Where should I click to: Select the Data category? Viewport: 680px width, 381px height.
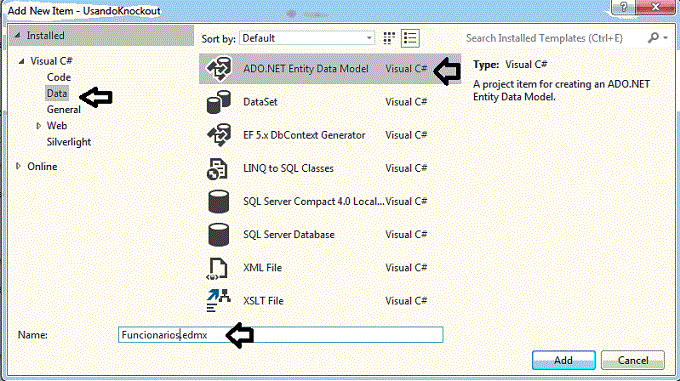coord(57,93)
